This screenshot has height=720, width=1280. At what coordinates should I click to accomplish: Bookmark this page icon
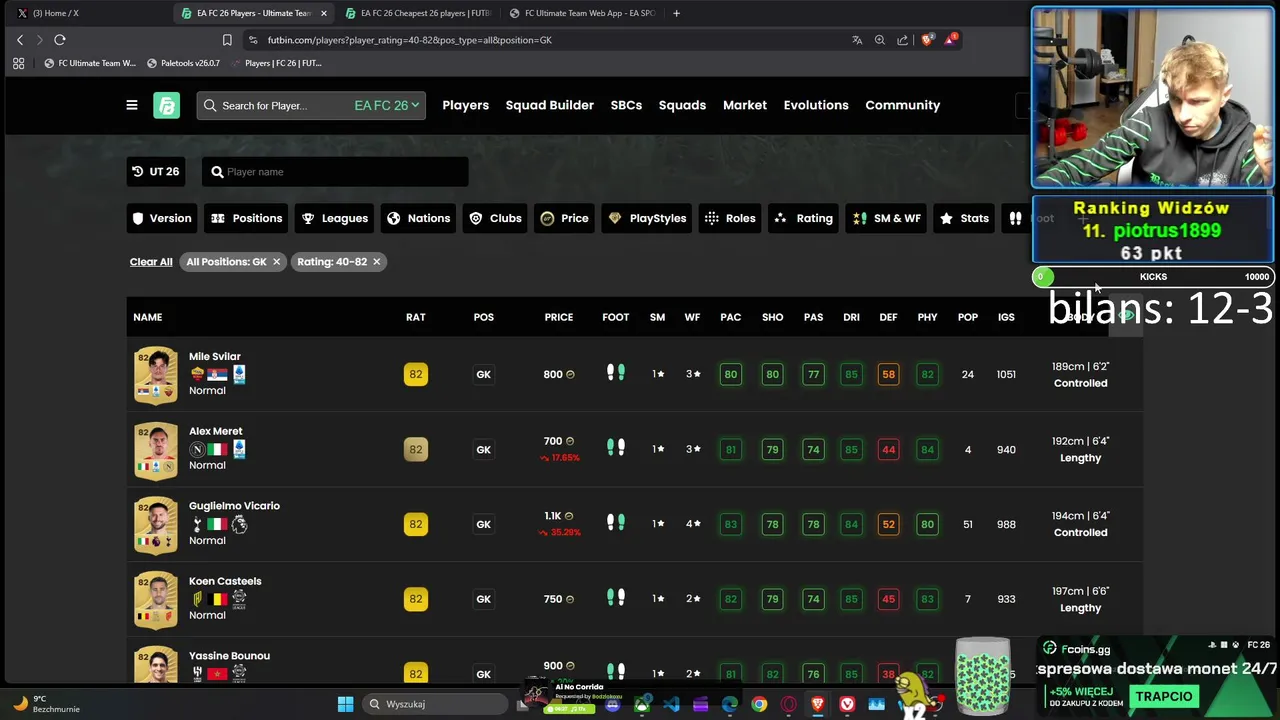(227, 40)
